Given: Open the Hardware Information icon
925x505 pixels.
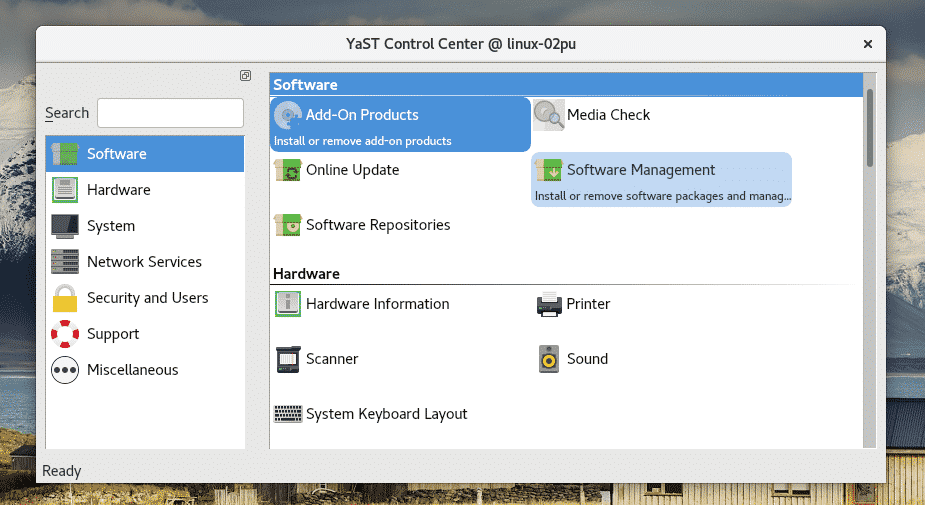Looking at the screenshot, I should tap(288, 304).
